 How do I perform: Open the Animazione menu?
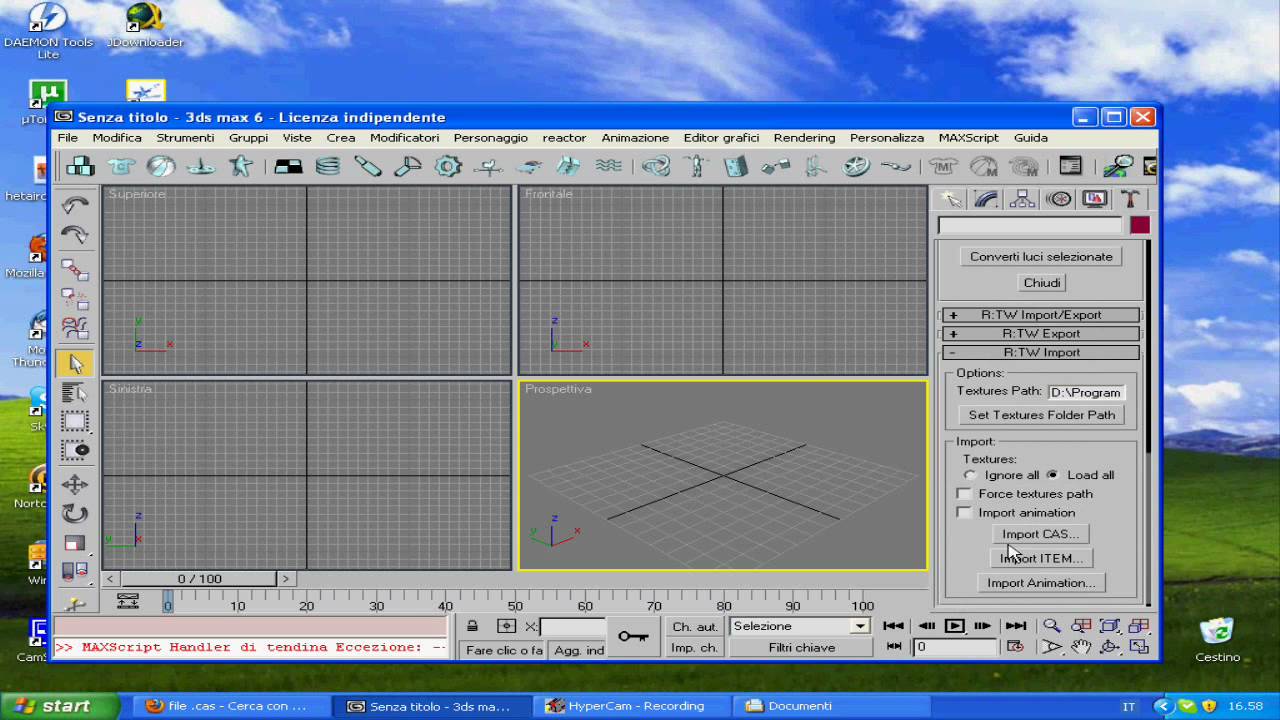point(635,138)
